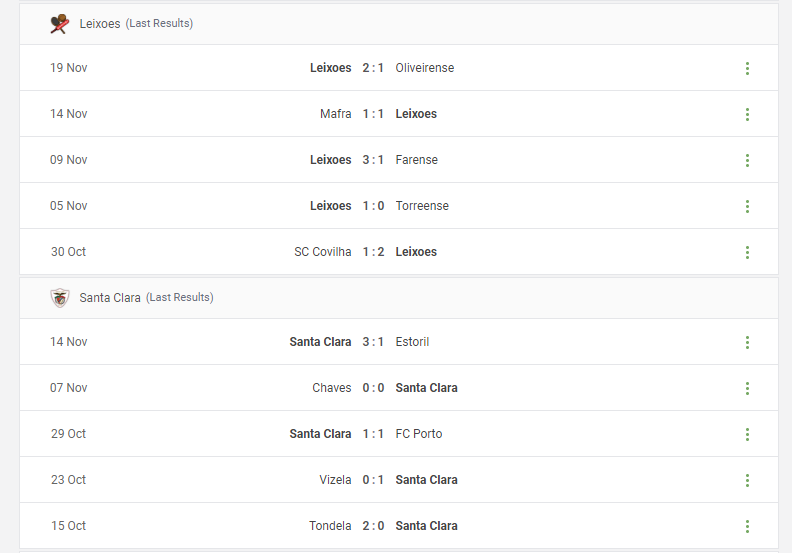Open three-dot menu for Mafra vs Leixoes
The image size is (792, 553).
tap(747, 114)
